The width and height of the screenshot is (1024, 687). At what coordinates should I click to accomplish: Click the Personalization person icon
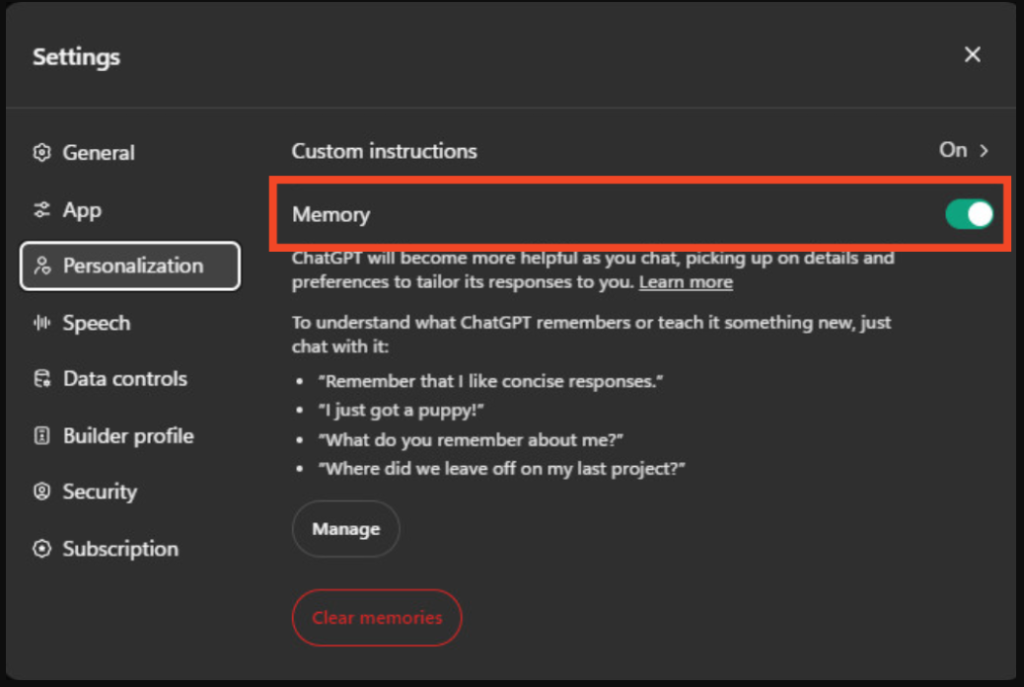(41, 266)
